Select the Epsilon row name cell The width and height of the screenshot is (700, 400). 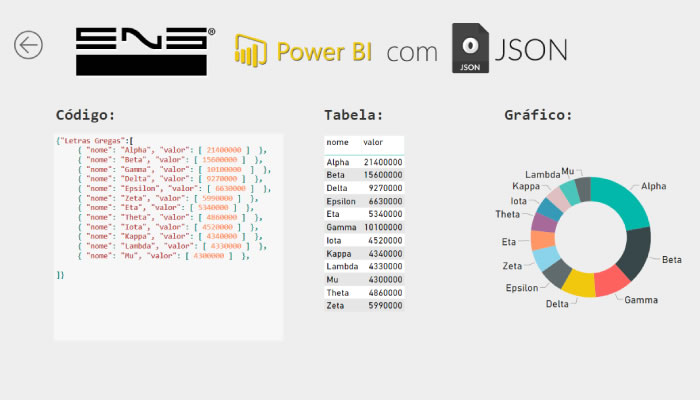[341, 201]
